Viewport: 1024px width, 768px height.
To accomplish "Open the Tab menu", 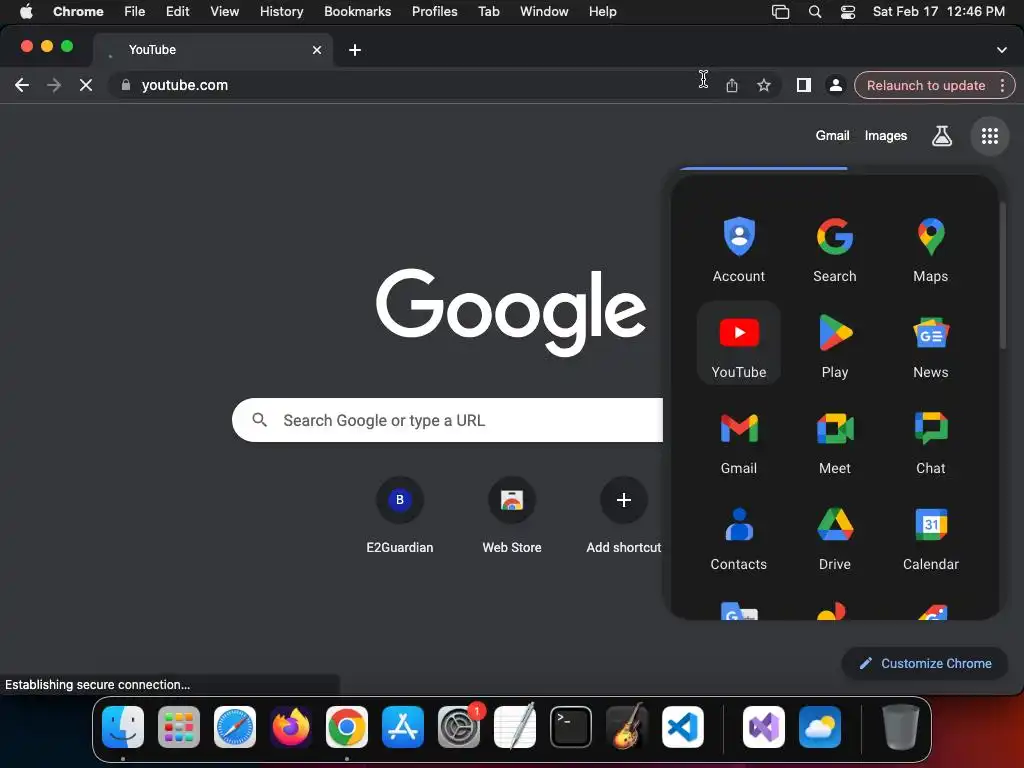I will tap(488, 11).
